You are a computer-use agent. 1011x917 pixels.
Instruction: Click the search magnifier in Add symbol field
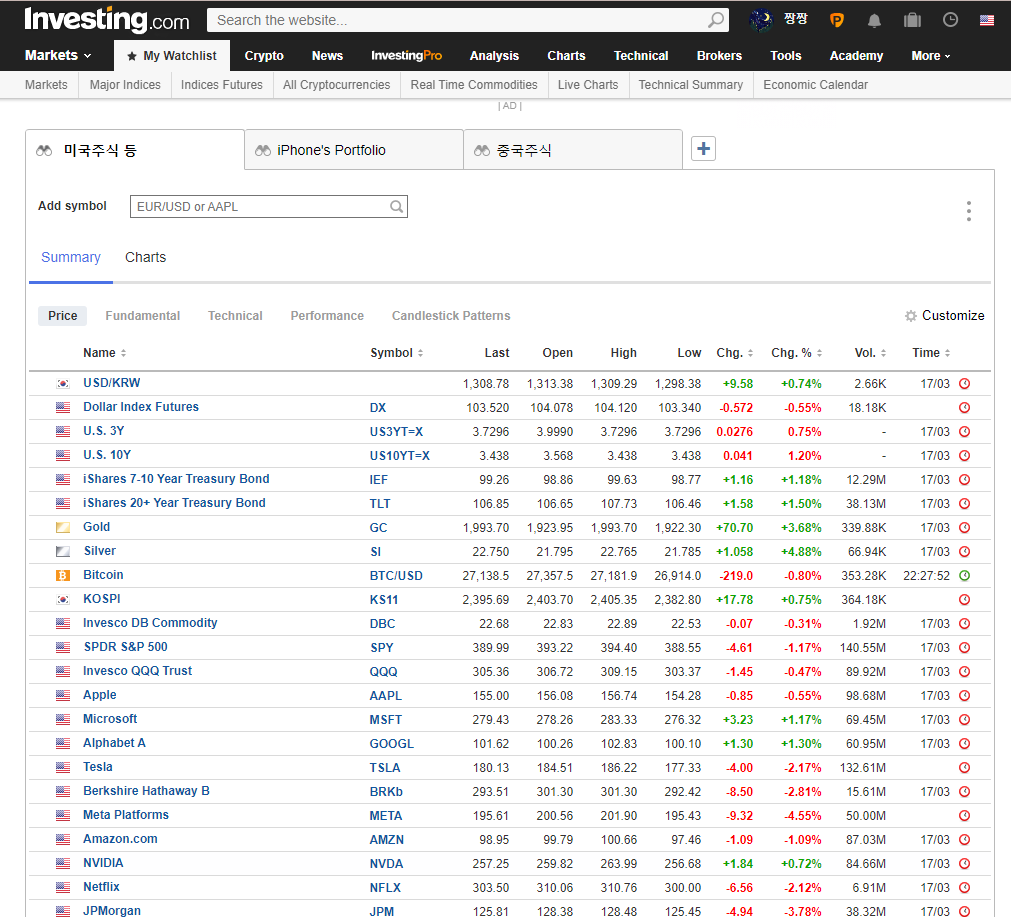(395, 206)
